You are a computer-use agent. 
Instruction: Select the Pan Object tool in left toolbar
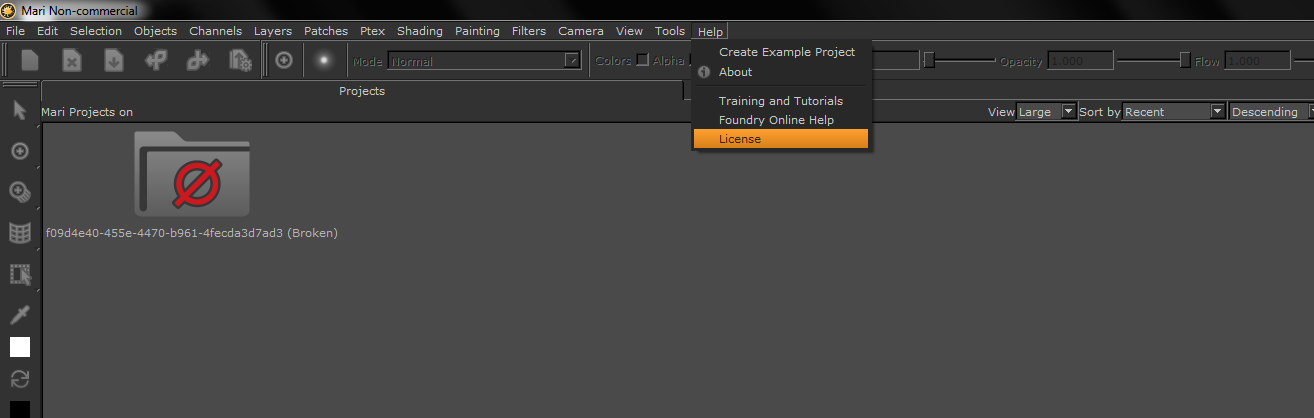click(19, 151)
